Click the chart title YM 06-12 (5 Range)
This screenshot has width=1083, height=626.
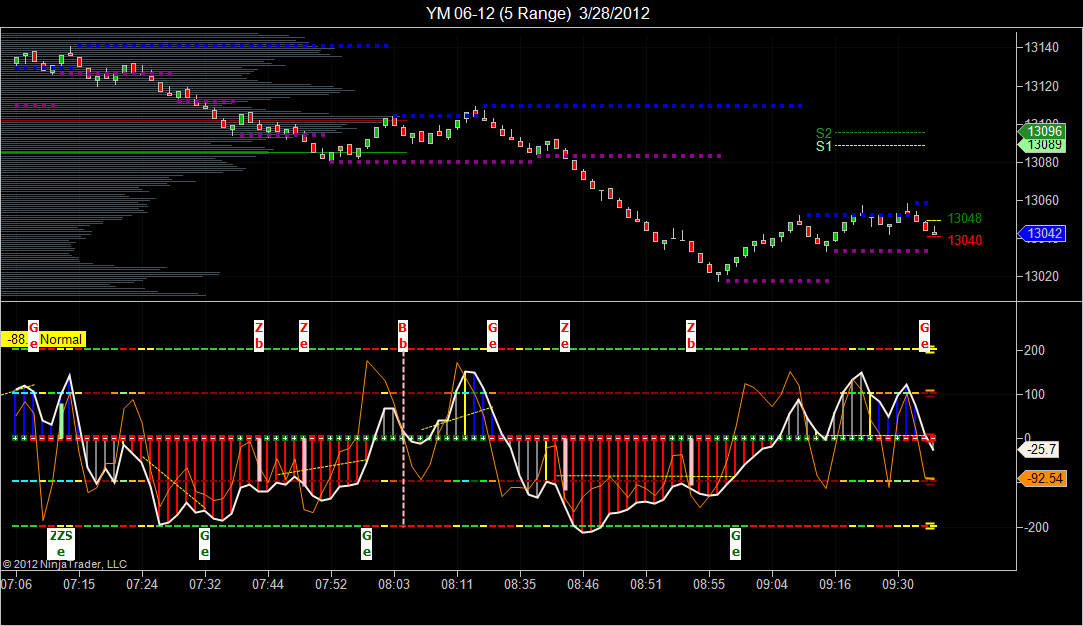[499, 13]
